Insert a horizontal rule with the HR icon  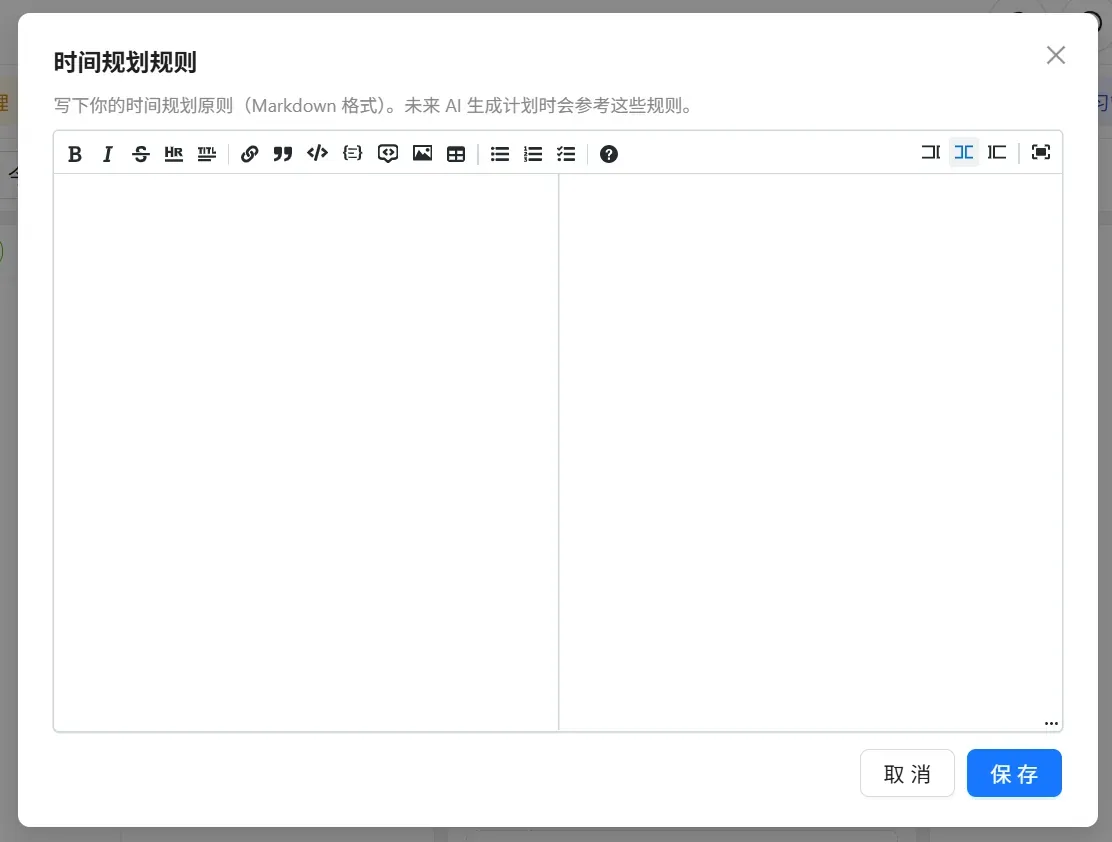click(x=174, y=154)
